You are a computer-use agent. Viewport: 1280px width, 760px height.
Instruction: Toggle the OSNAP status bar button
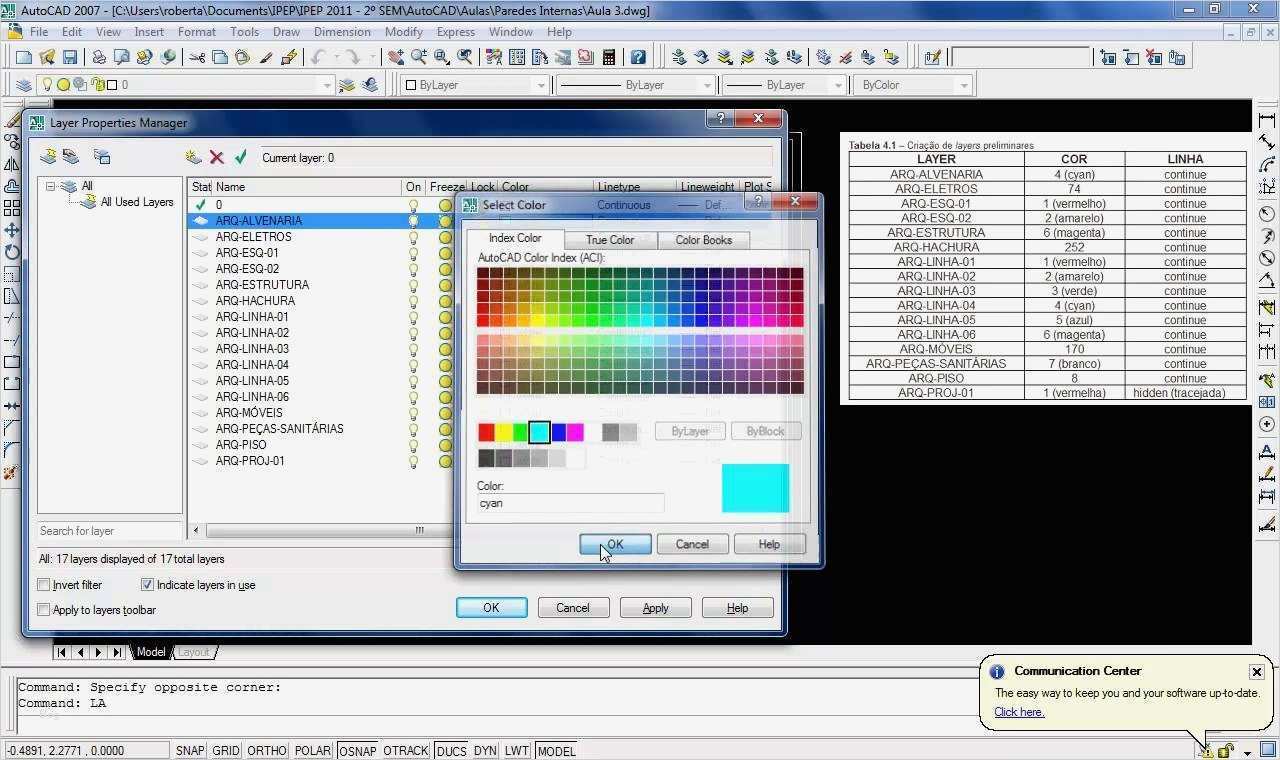point(357,750)
